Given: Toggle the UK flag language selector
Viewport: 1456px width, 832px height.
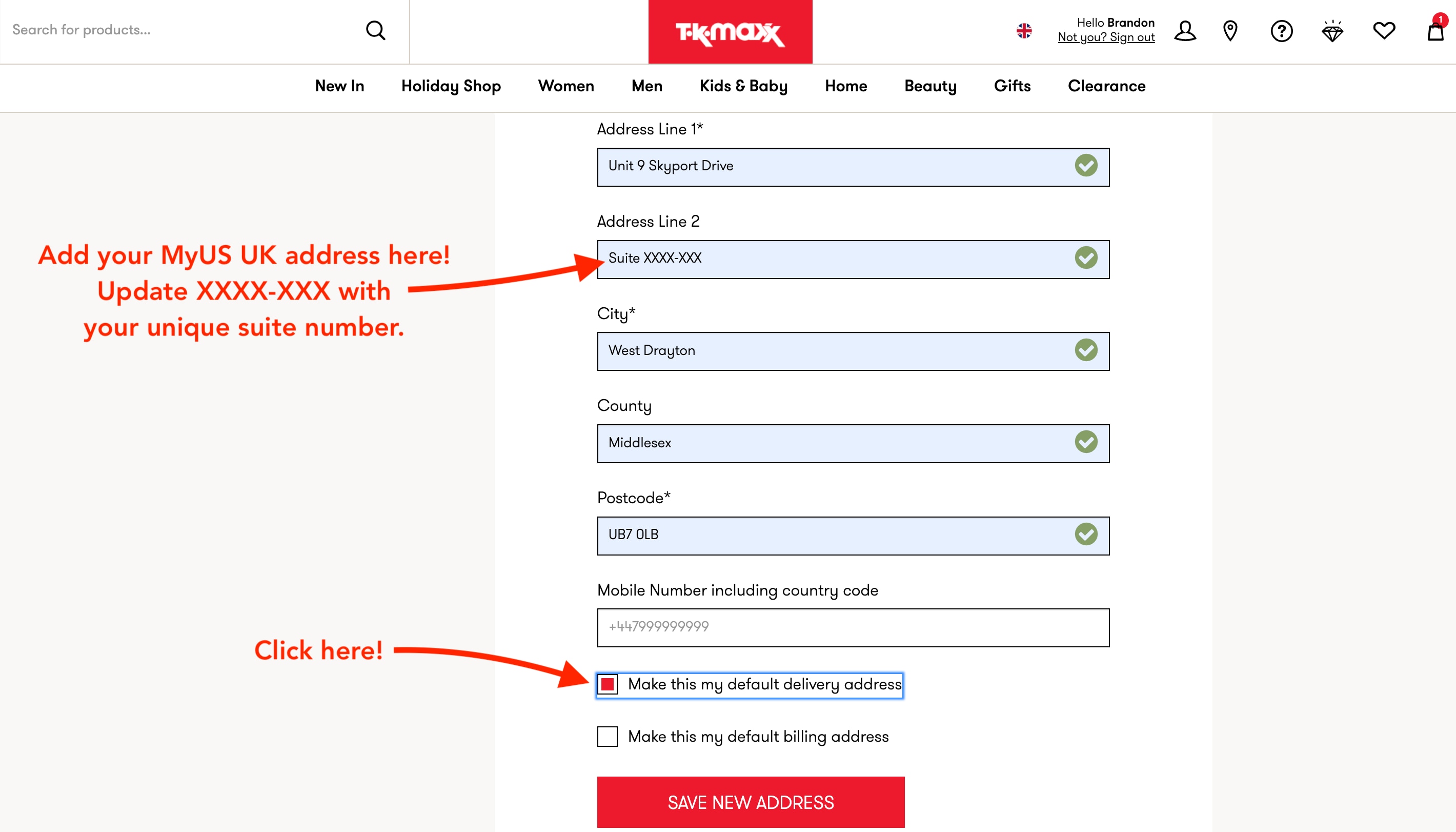Looking at the screenshot, I should pyautogui.click(x=1023, y=31).
